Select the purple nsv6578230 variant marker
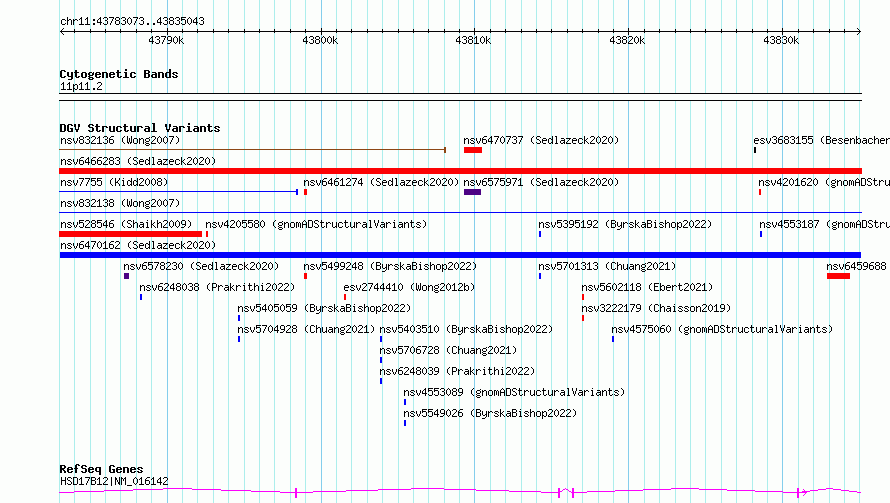890x503 pixels. point(127,276)
